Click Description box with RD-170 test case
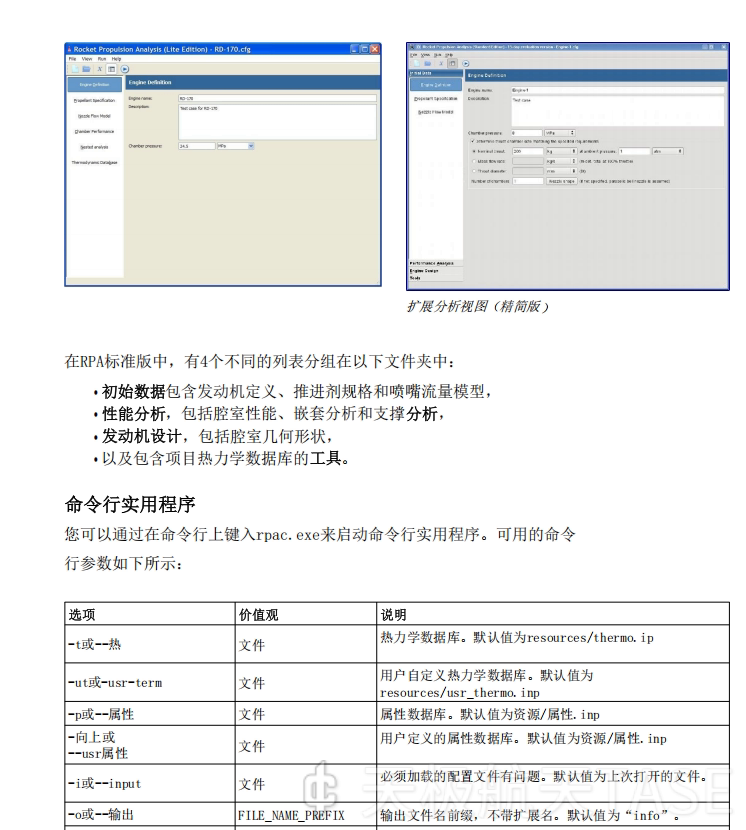This screenshot has height=830, width=746. pyautogui.click(x=277, y=122)
